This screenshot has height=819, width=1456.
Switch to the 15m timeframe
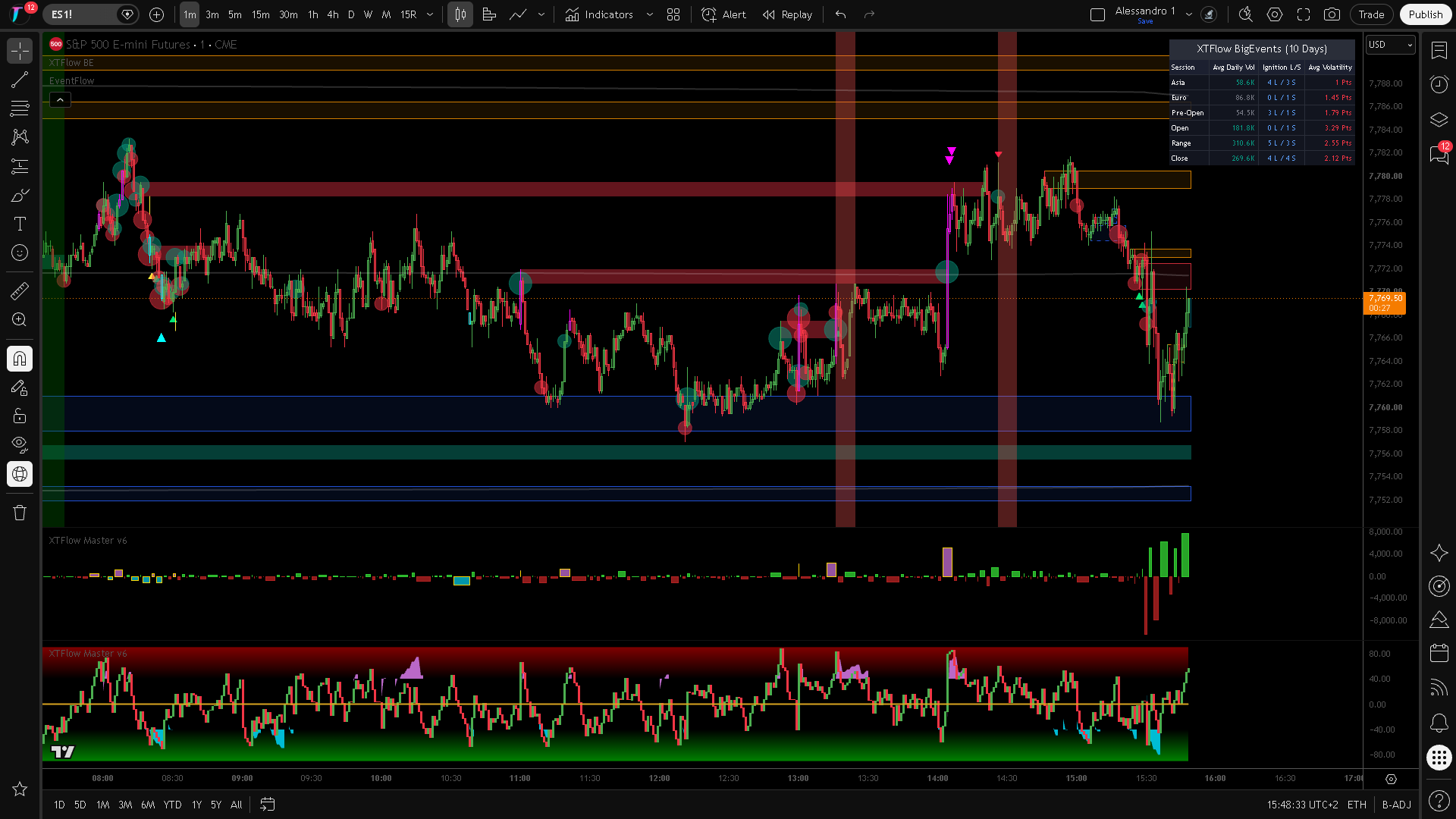tap(261, 14)
